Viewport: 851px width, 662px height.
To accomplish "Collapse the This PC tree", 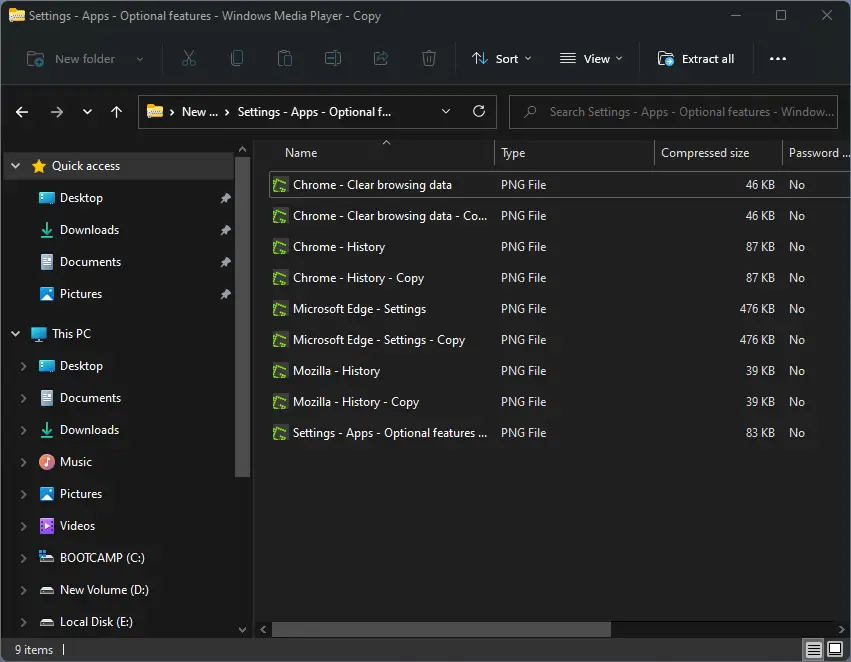I will [x=16, y=334].
